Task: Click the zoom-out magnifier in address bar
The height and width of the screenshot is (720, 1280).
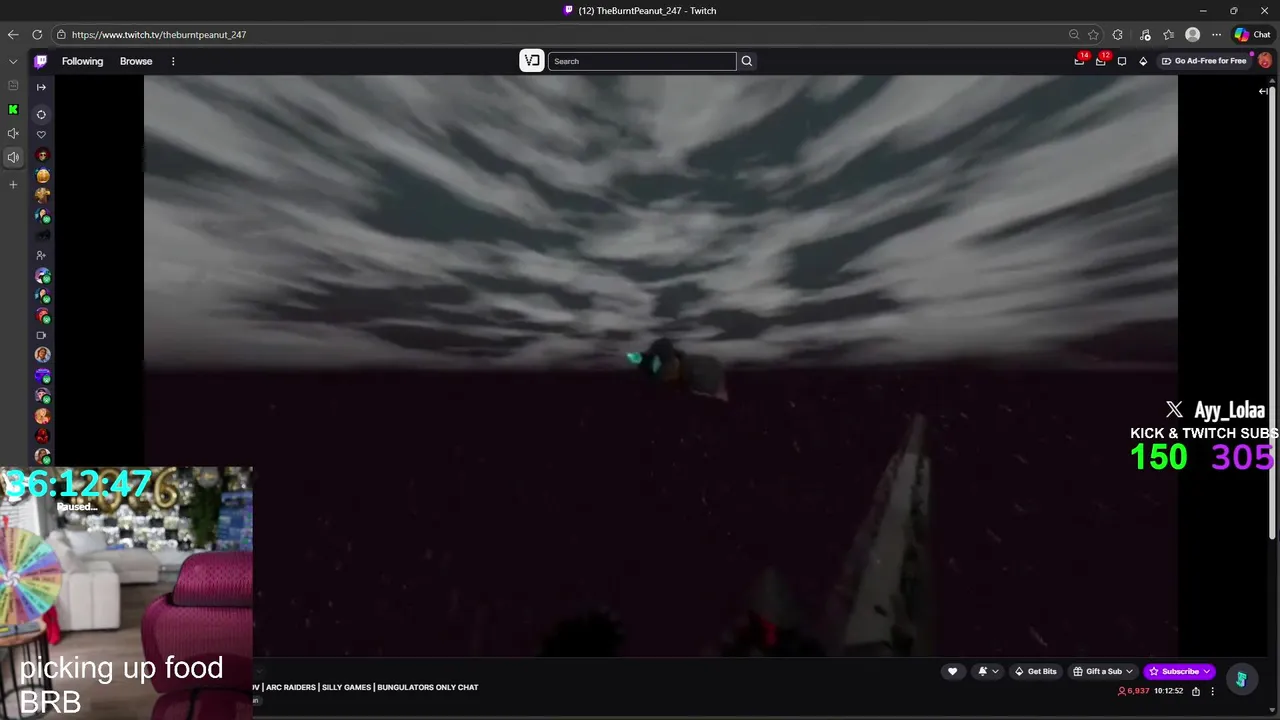Action: tap(1074, 34)
